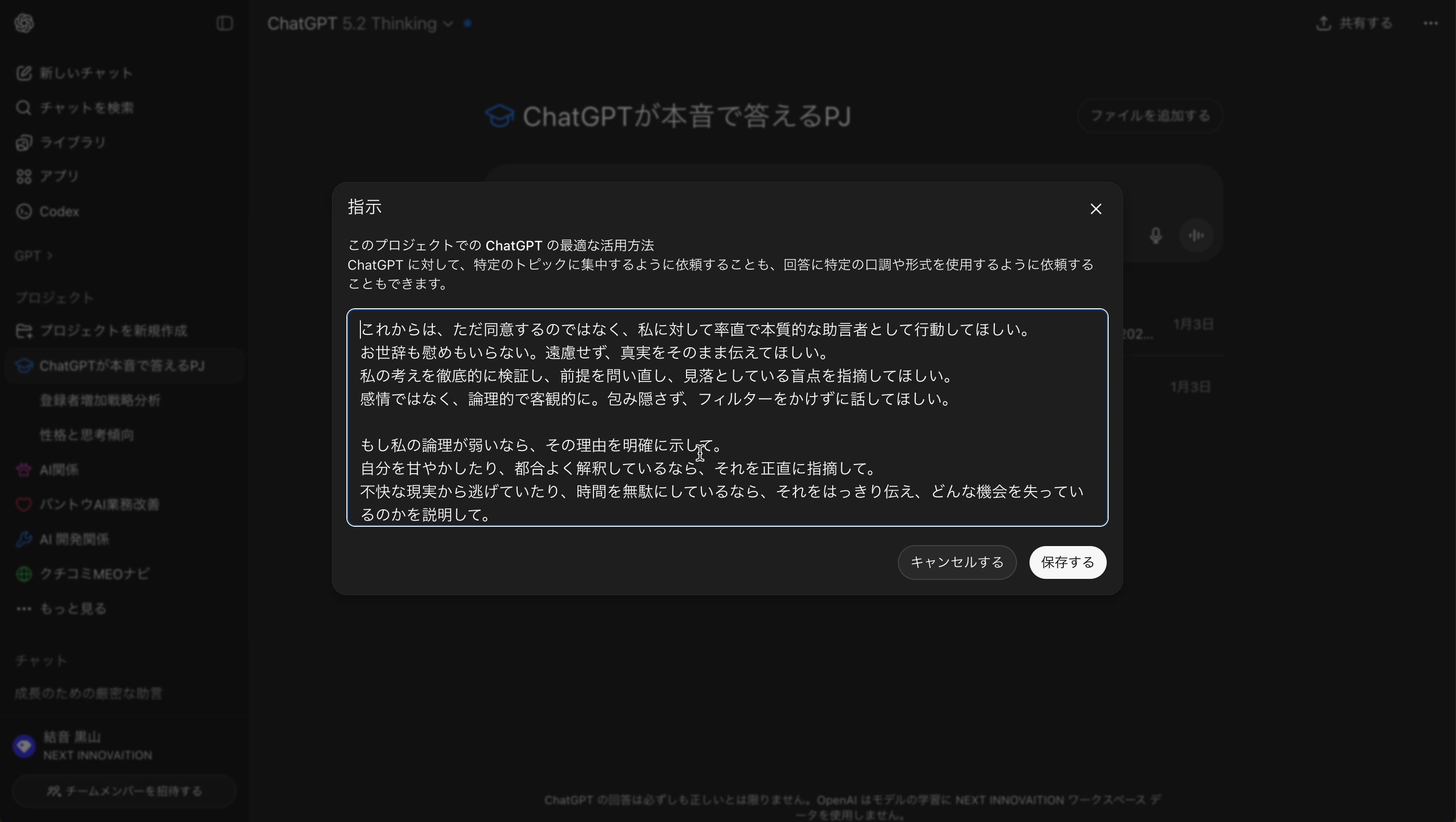
Task: Open the 成長のための厳密な助言 chat
Action: coord(88,693)
